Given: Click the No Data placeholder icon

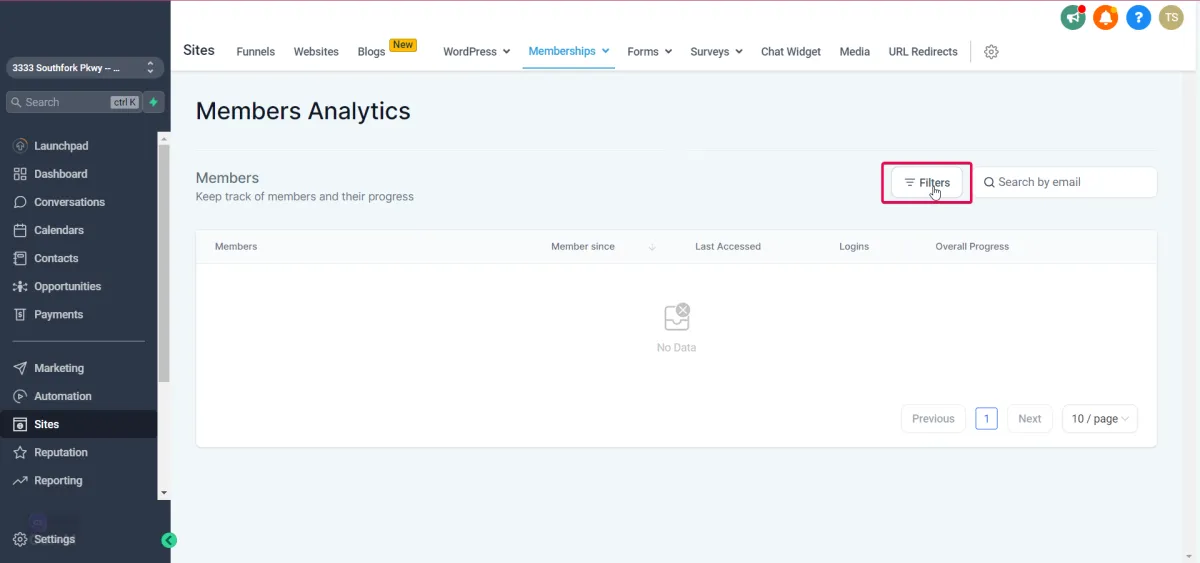Looking at the screenshot, I should point(677,317).
